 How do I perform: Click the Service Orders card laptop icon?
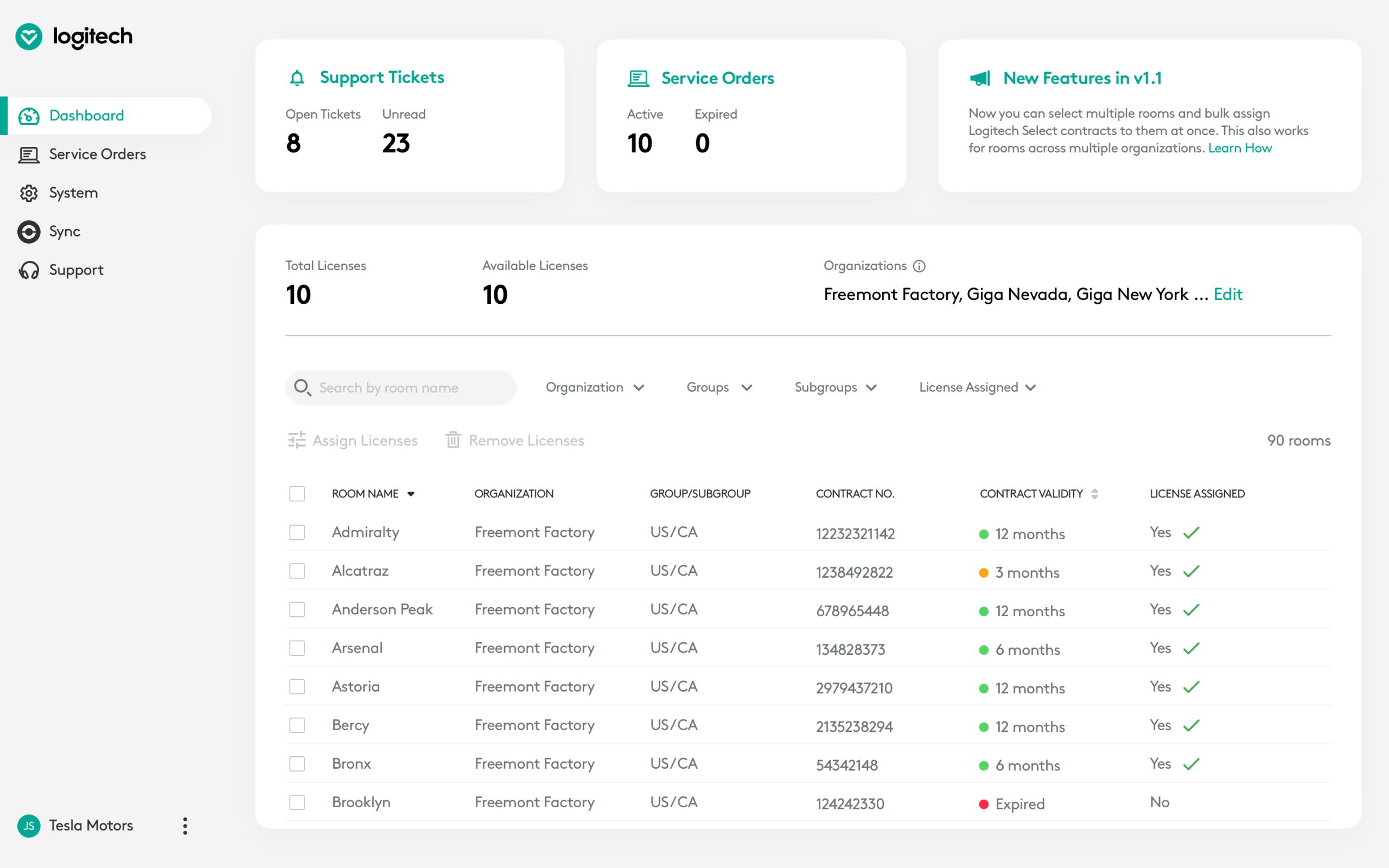(x=638, y=79)
